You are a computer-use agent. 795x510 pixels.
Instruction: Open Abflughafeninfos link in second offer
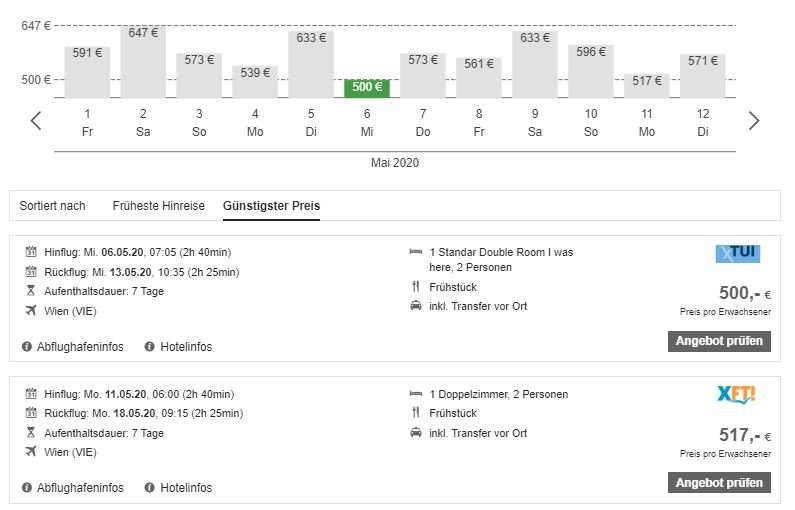click(x=80, y=488)
